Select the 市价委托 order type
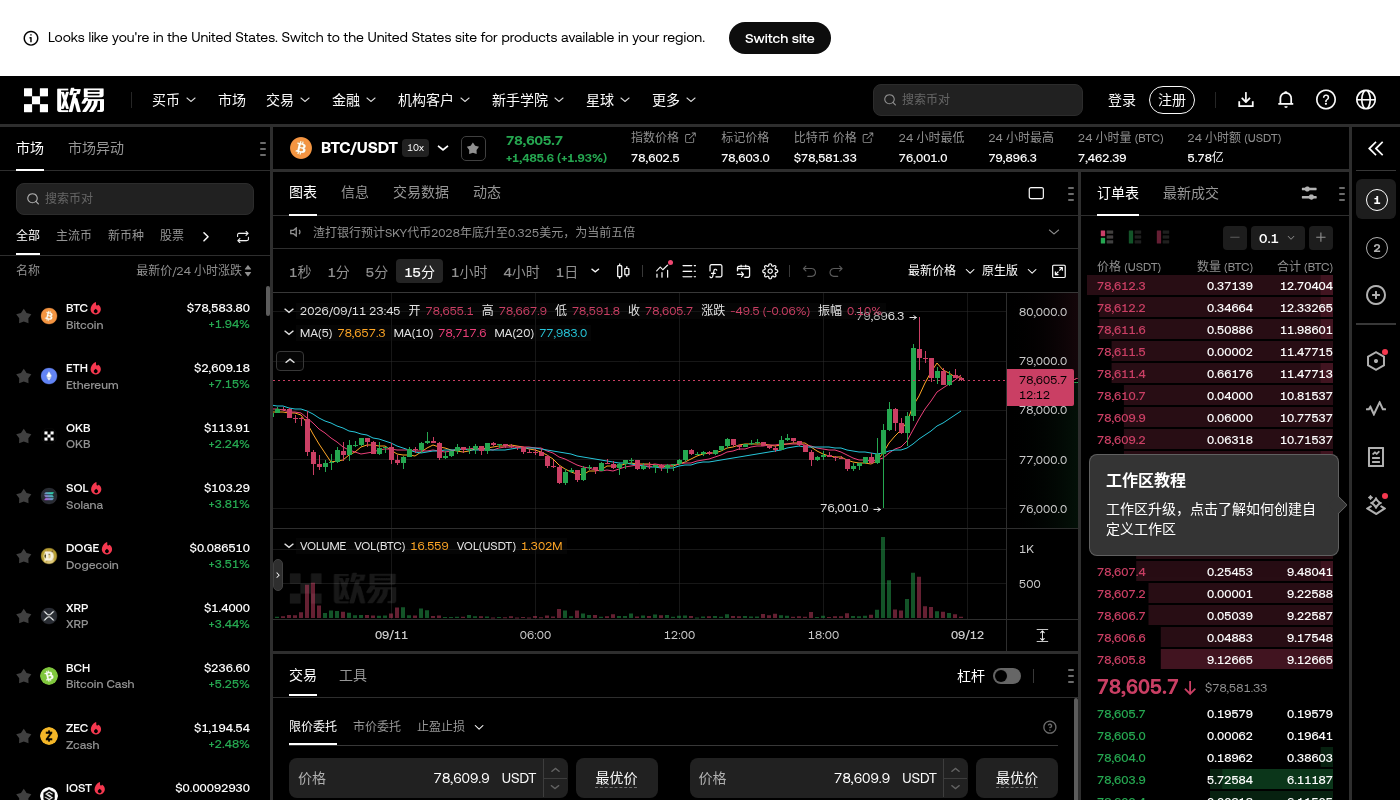Image resolution: width=1400 pixels, height=800 pixels. [377, 726]
